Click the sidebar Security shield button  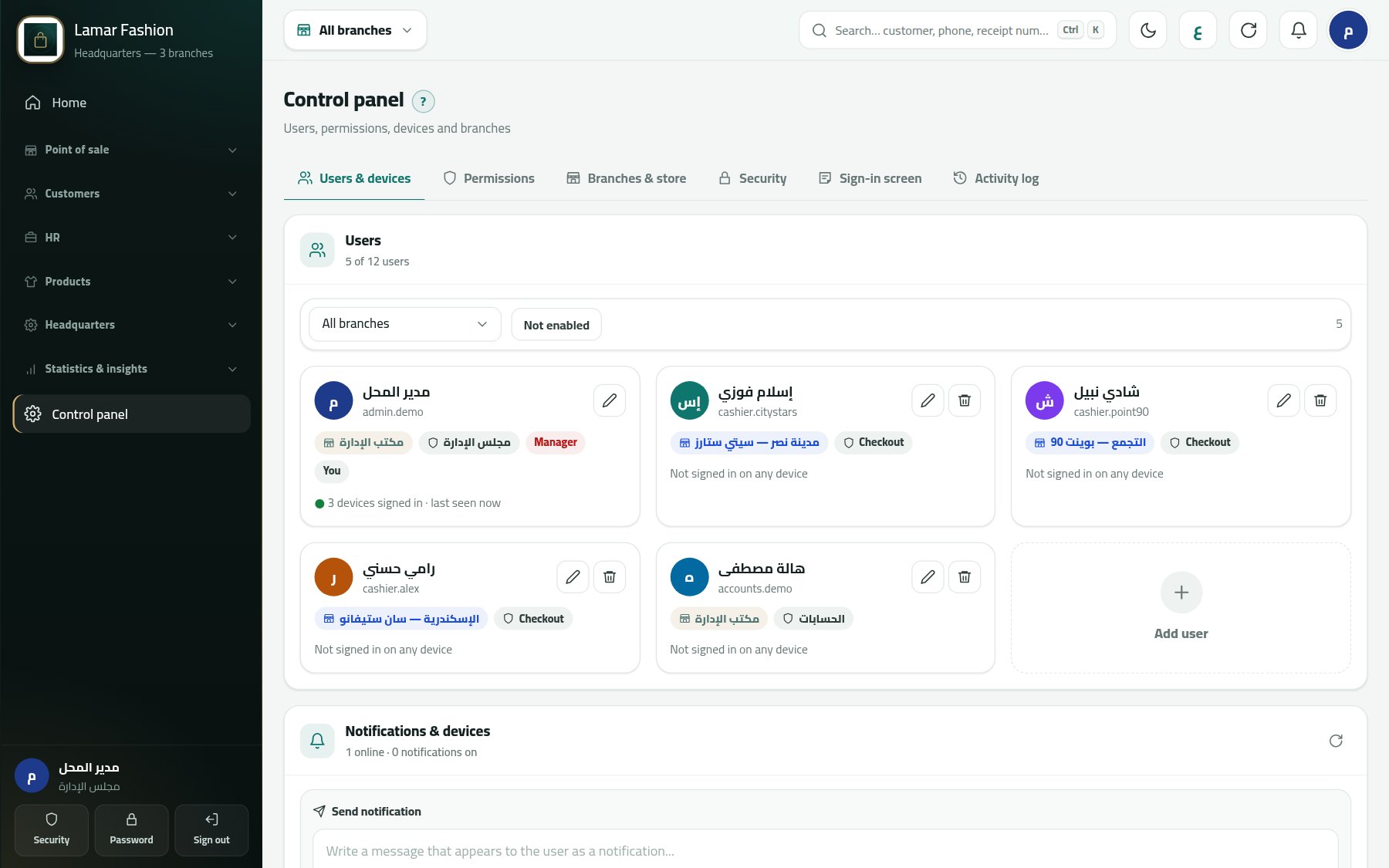coord(52,830)
